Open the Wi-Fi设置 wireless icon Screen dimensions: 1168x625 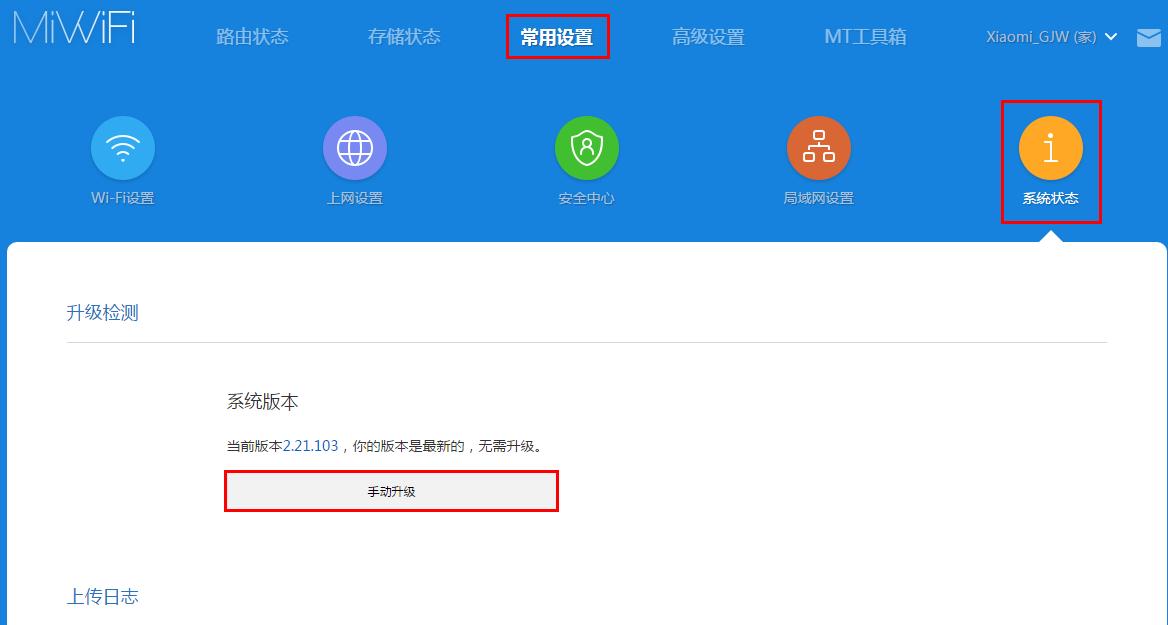point(122,146)
